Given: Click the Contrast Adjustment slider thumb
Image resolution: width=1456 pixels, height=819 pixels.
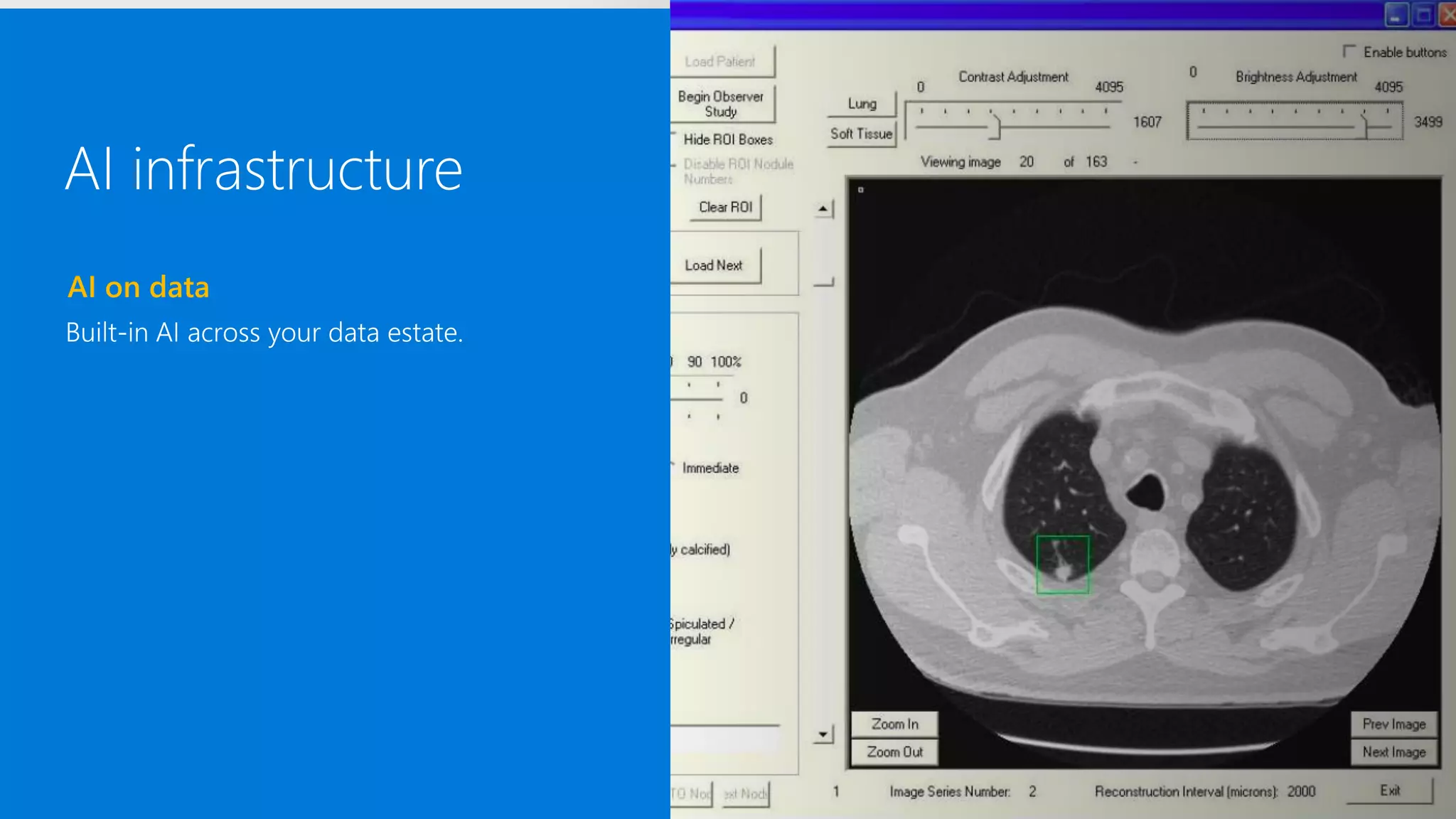Looking at the screenshot, I should click(996, 127).
